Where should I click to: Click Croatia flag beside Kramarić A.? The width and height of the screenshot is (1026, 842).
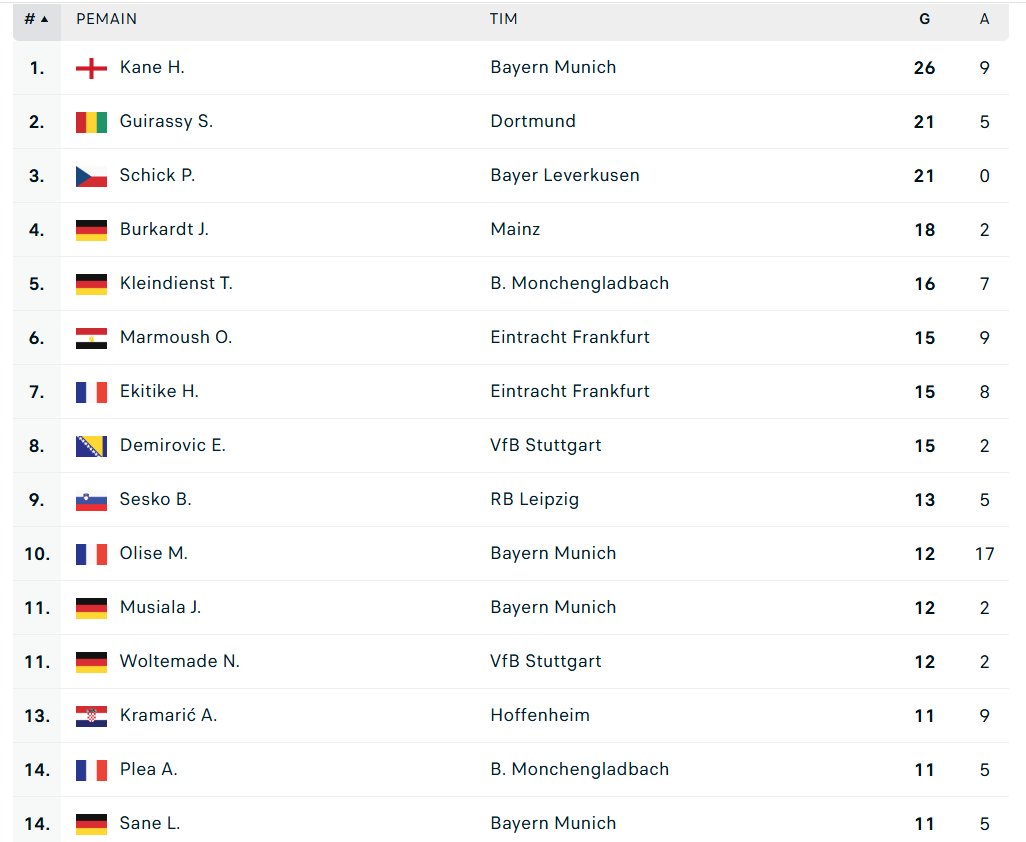[x=91, y=716]
